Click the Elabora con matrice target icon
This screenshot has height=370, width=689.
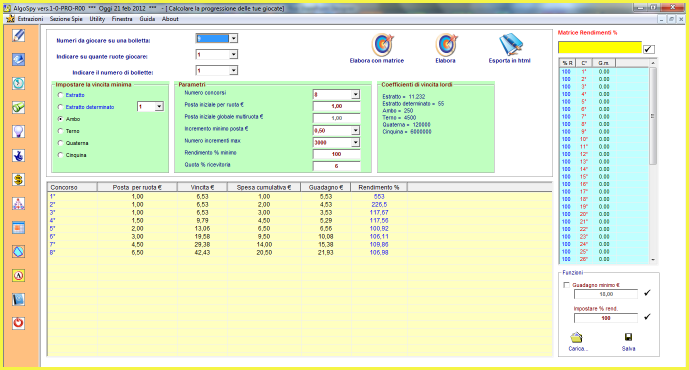[382, 45]
